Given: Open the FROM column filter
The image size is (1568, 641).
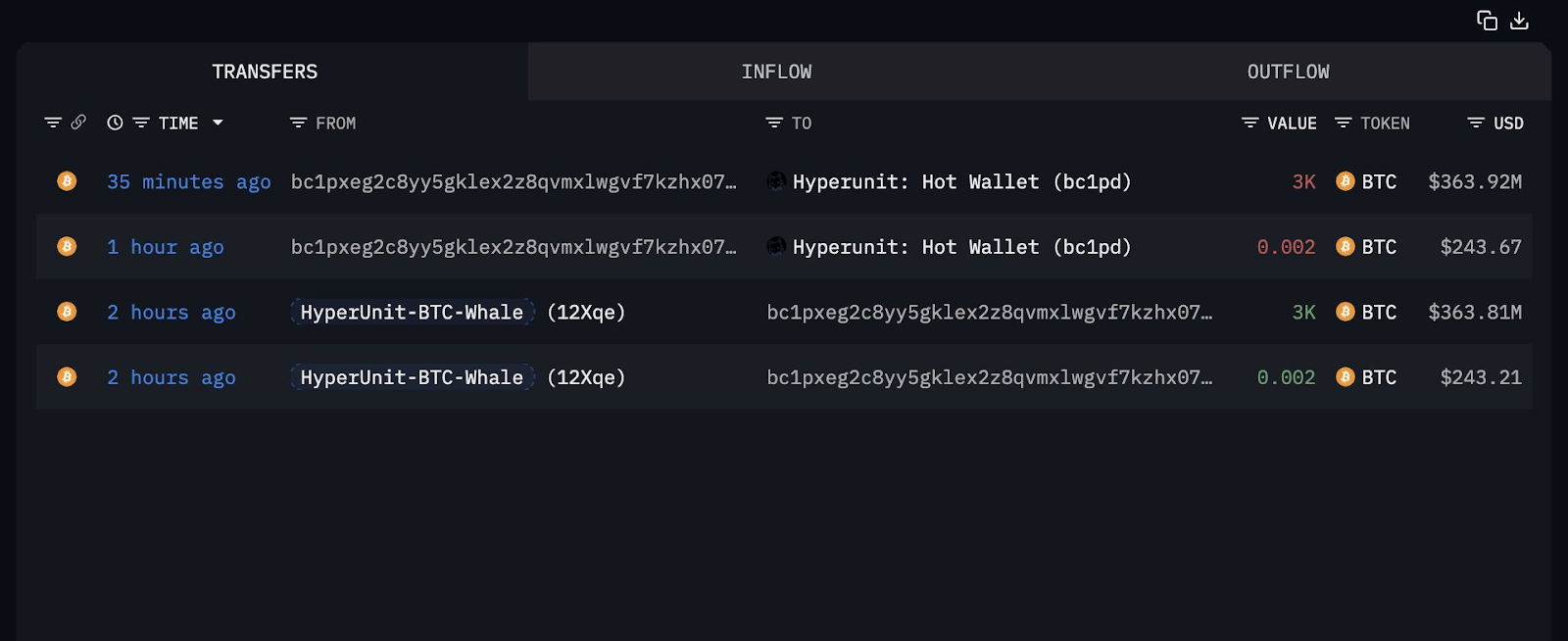Looking at the screenshot, I should (x=299, y=123).
